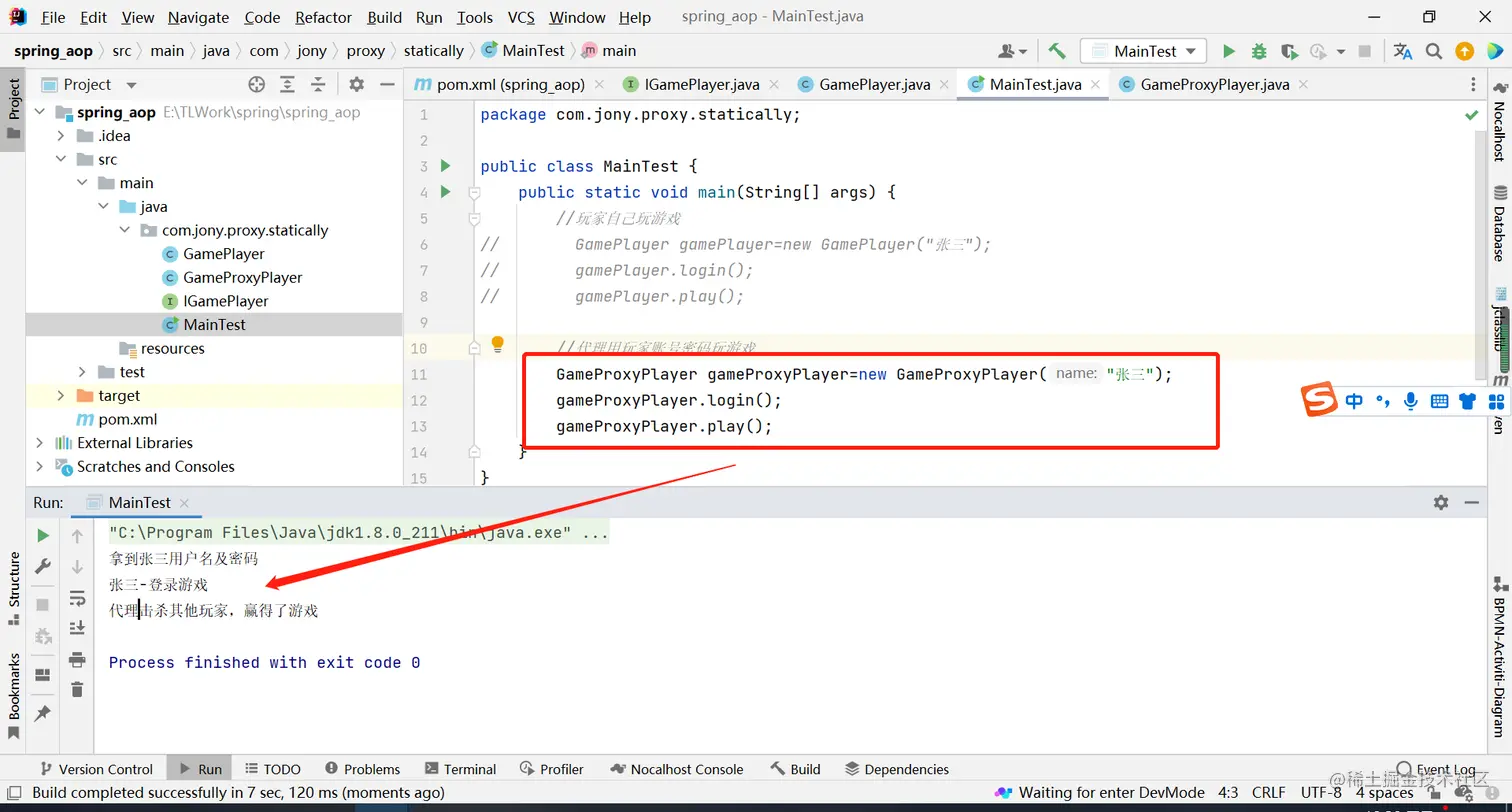
Task: Open Search Everywhere magnifier icon
Action: 1434,51
